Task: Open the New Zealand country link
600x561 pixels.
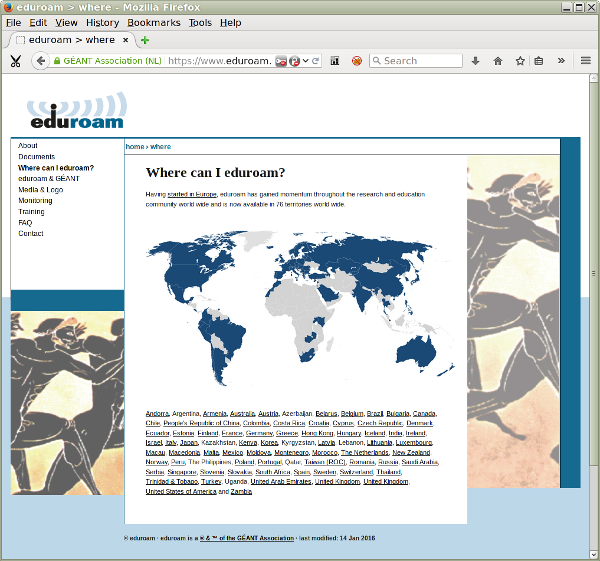Action: click(x=411, y=453)
